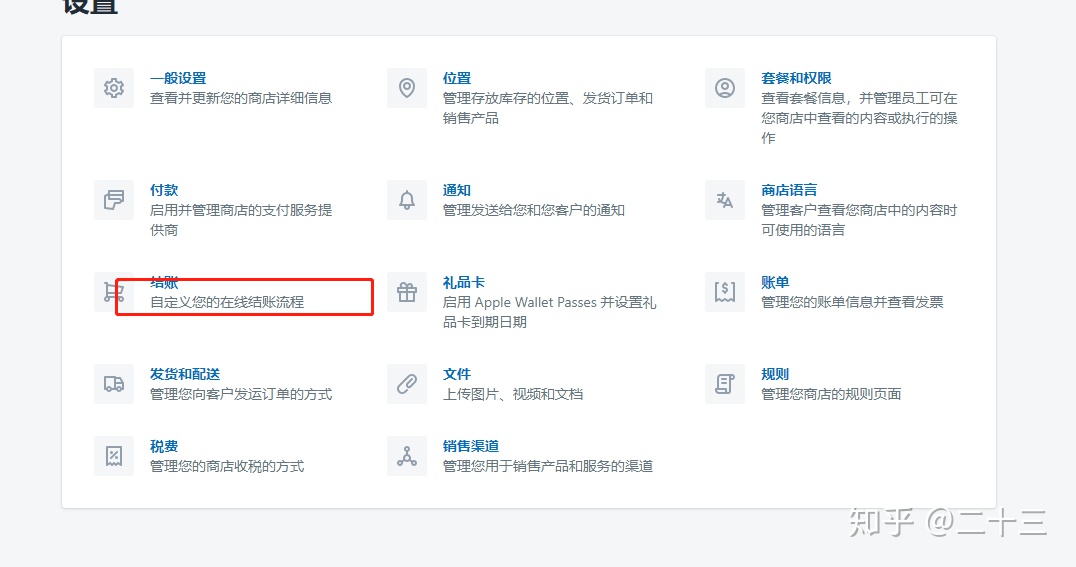Click the invoice dollar icon for 账单

coord(725,292)
